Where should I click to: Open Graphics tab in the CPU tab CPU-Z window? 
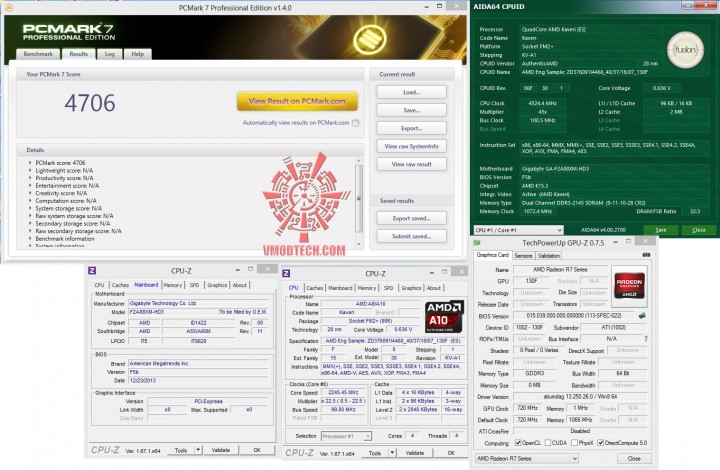pyautogui.click(x=411, y=288)
